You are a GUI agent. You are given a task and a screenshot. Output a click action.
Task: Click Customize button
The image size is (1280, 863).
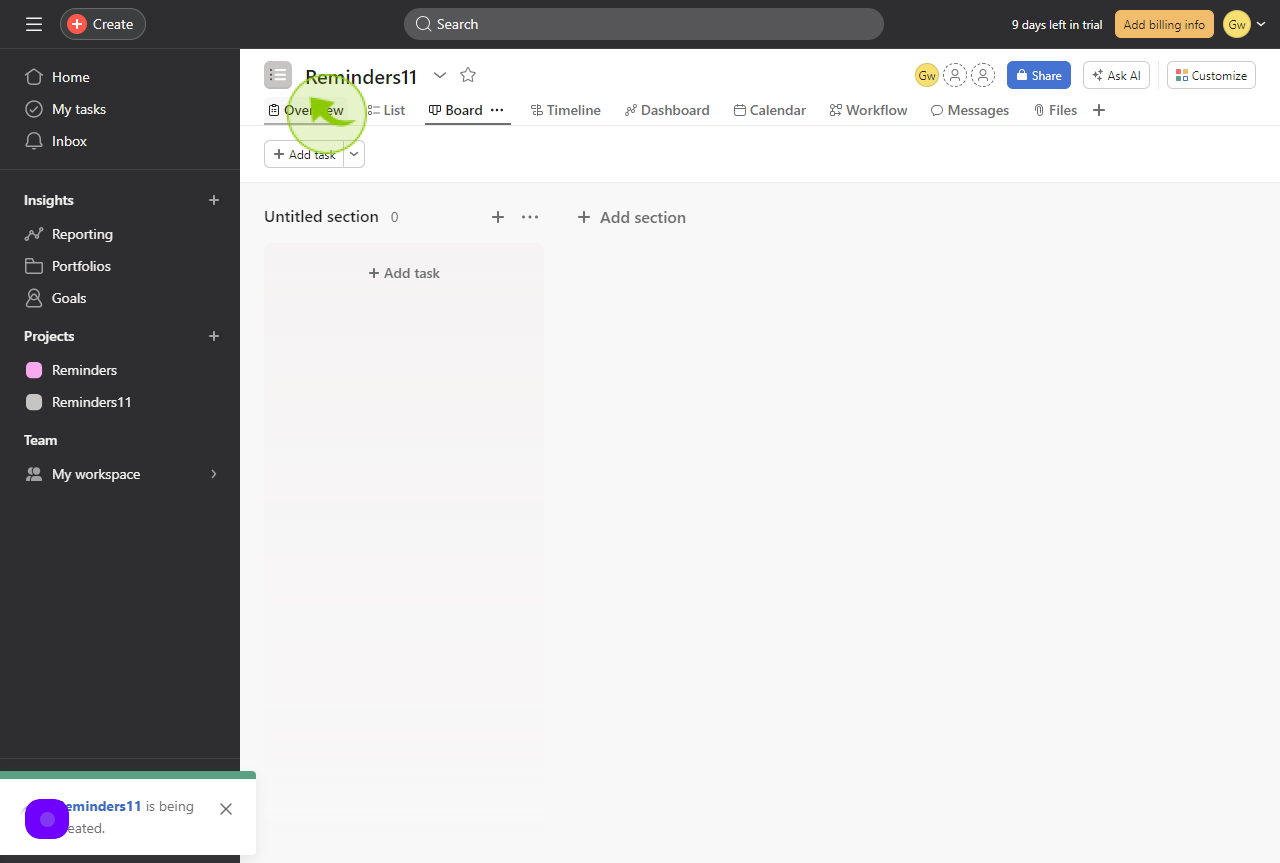[x=1211, y=75]
